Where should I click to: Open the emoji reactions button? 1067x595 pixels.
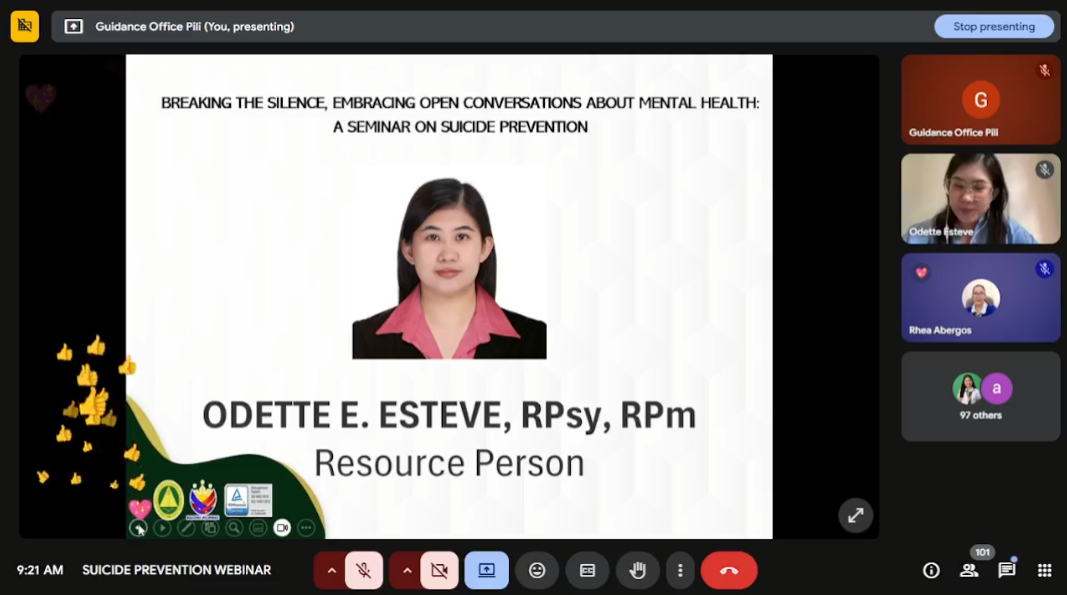coord(537,570)
